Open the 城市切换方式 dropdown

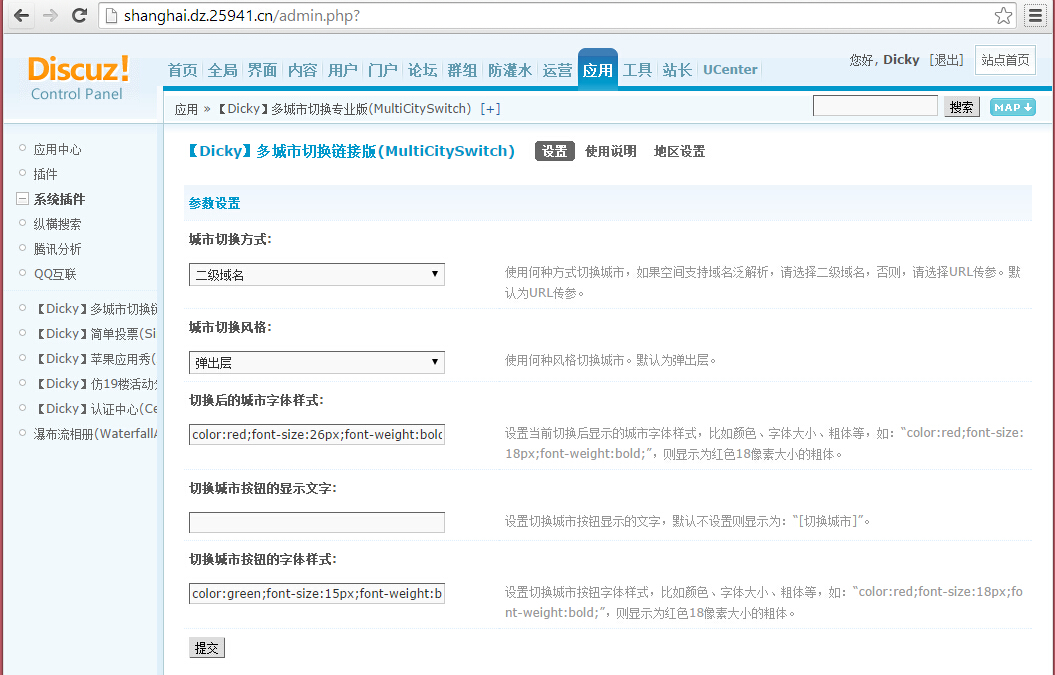pos(317,274)
